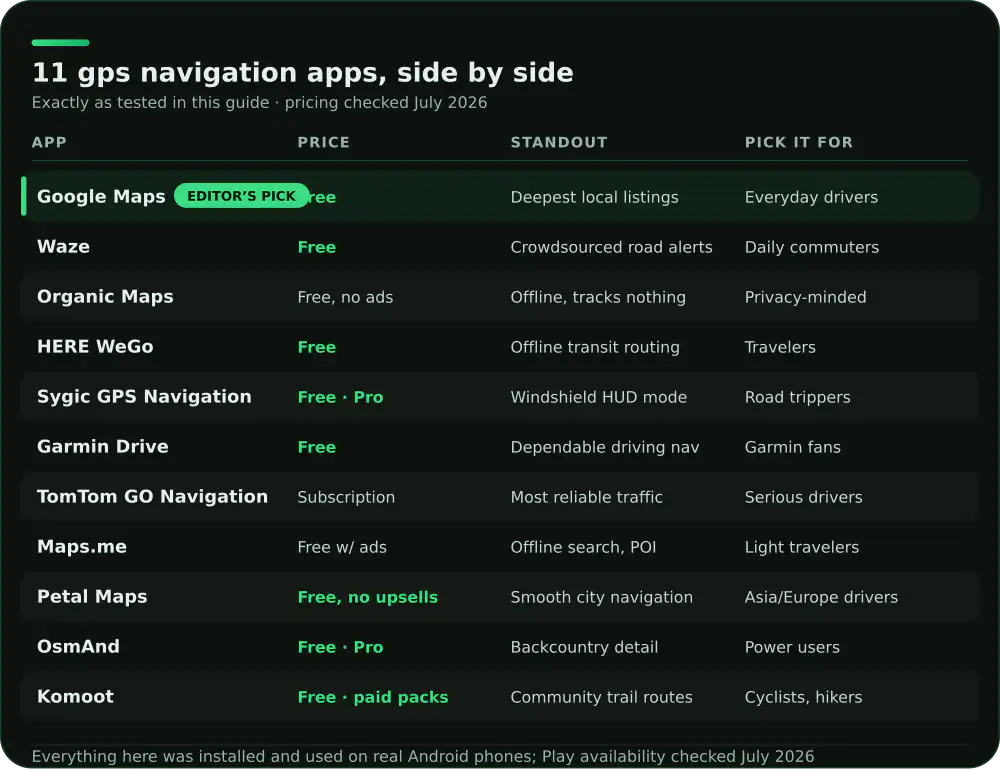This screenshot has height=769, width=1000.
Task: Click the PICK IT FOR column header
Action: coord(798,142)
